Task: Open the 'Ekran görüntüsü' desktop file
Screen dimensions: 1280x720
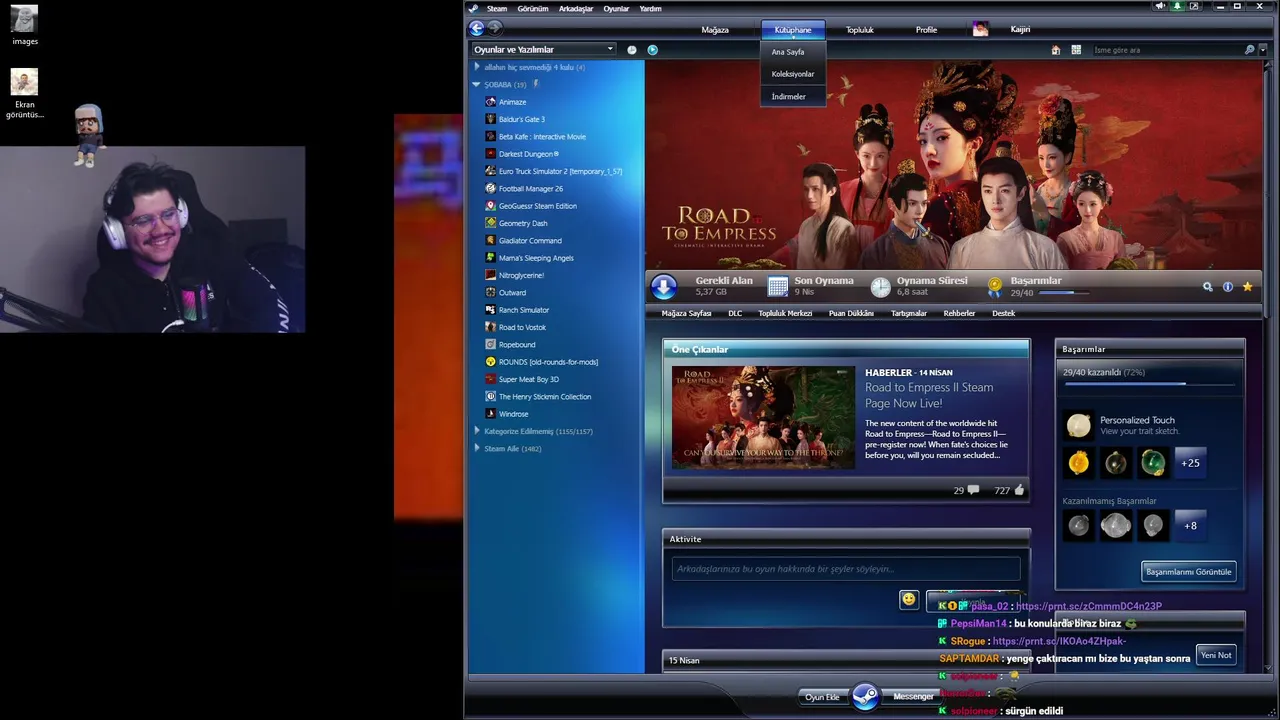Action: point(24,94)
